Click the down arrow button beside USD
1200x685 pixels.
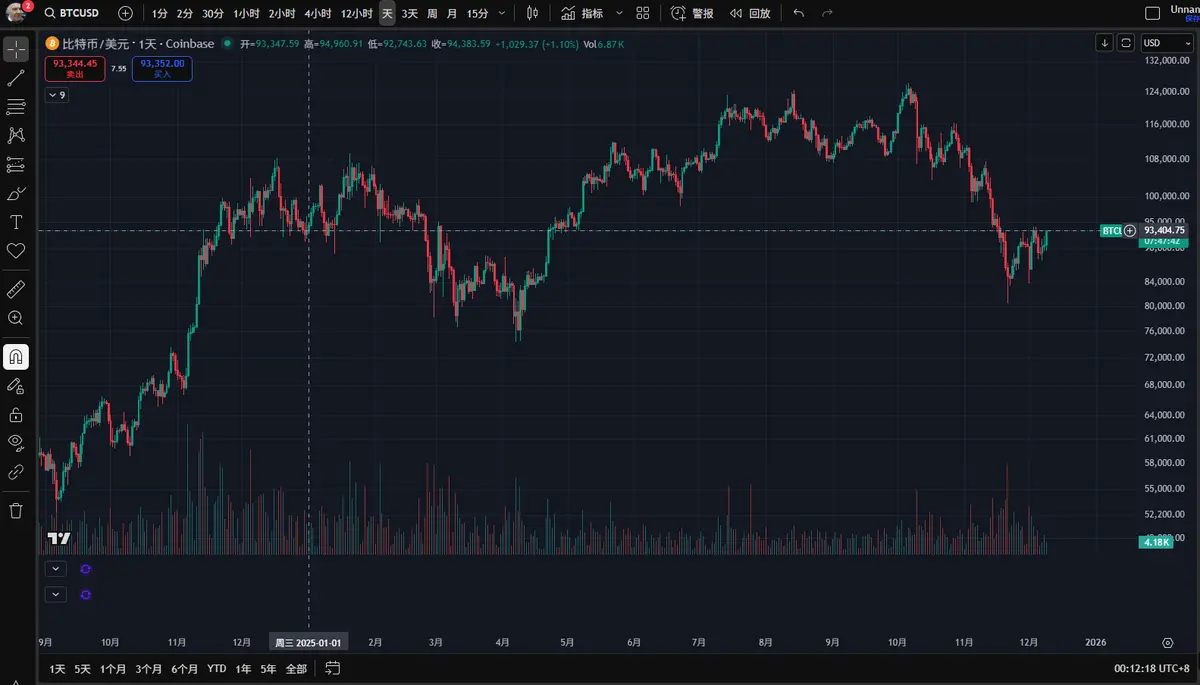click(1104, 43)
